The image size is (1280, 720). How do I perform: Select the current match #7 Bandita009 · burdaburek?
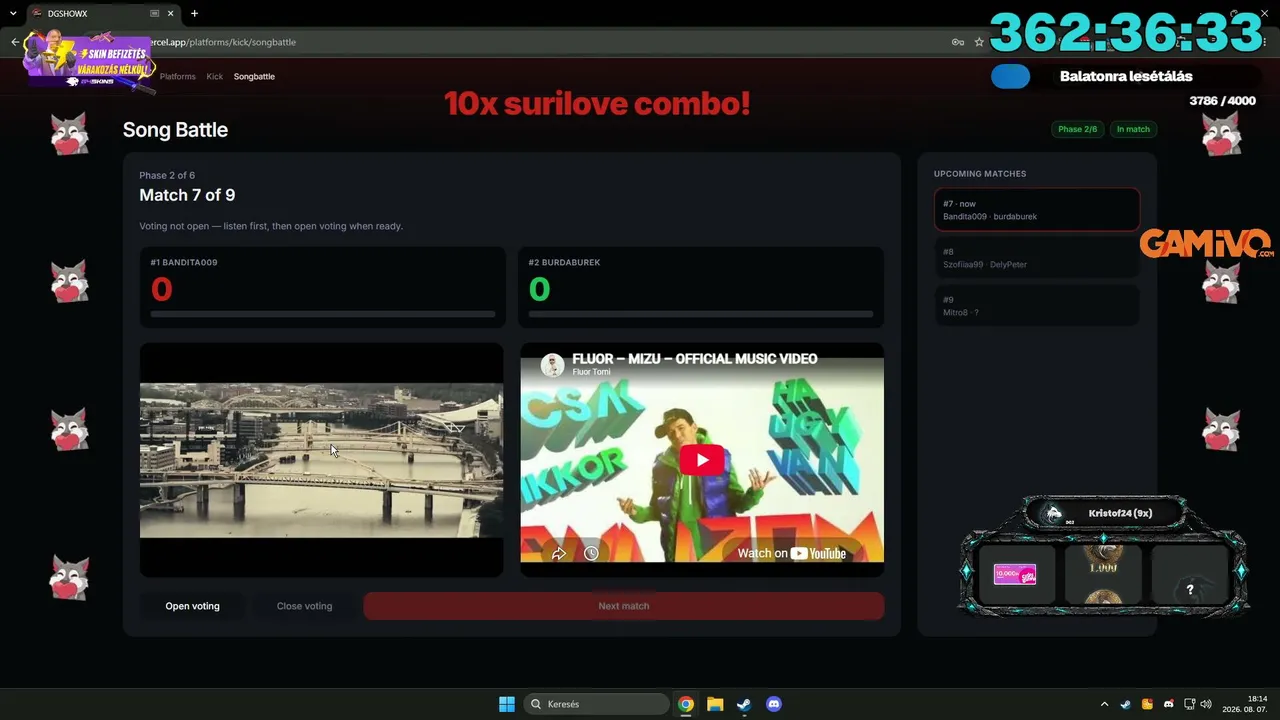click(1037, 210)
